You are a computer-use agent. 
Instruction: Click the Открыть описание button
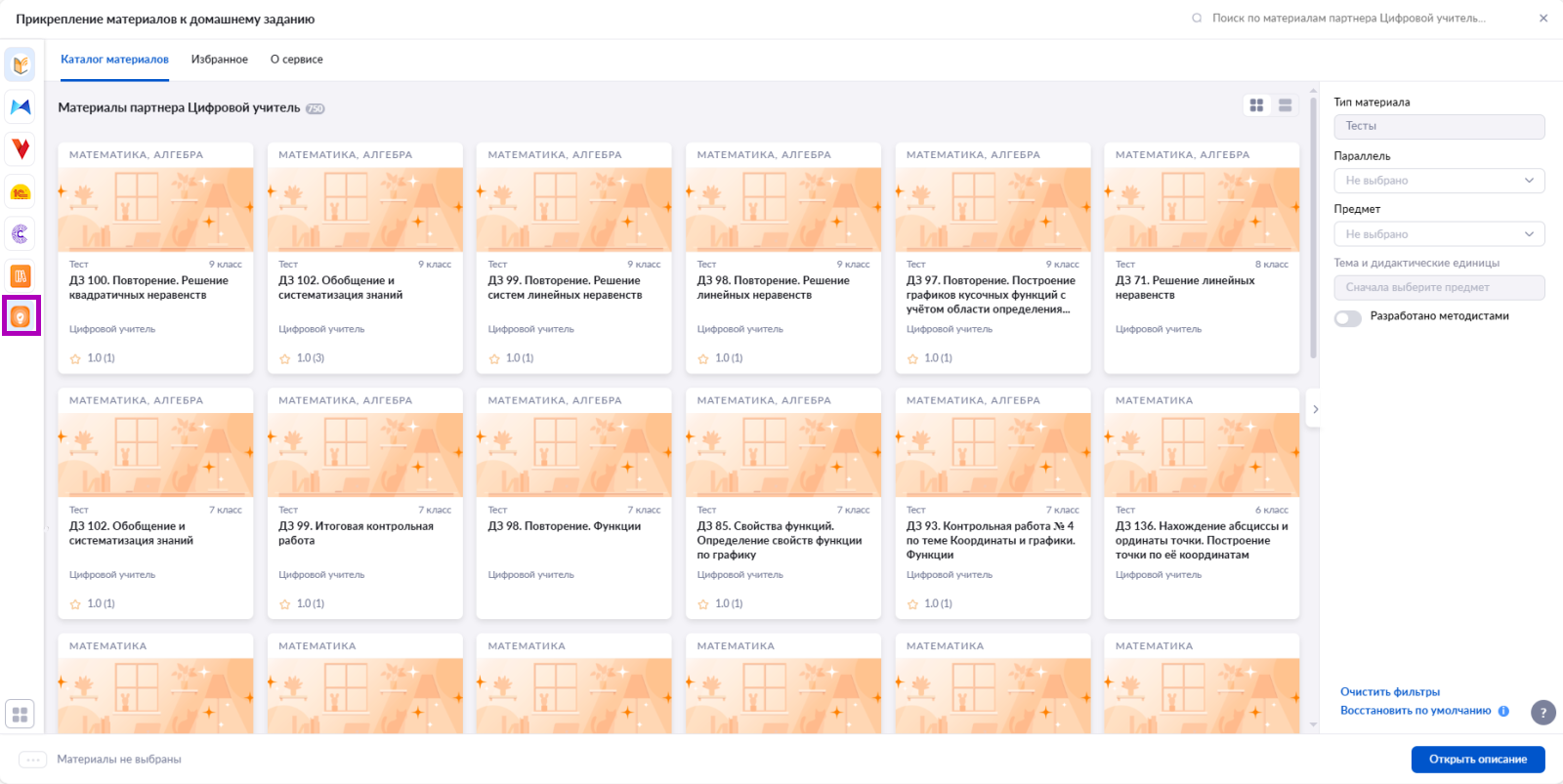pos(1478,760)
